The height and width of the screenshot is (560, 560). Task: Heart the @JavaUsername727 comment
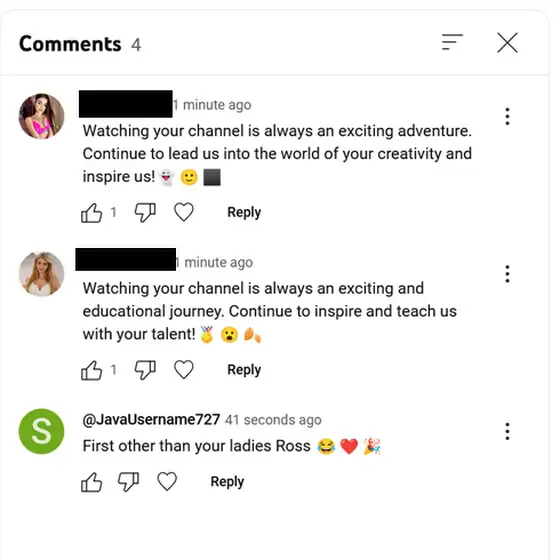[167, 481]
